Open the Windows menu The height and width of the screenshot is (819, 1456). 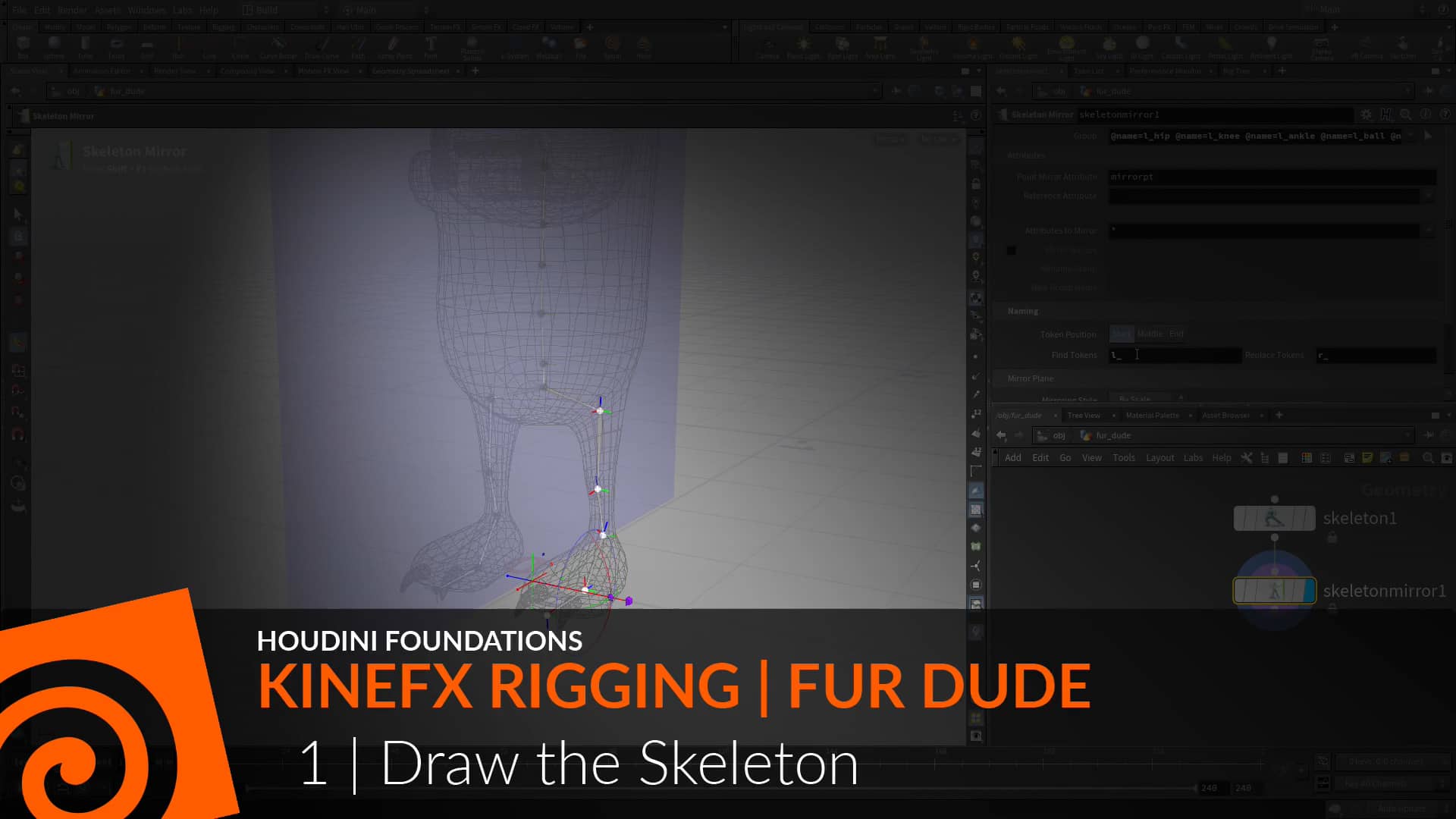(x=146, y=10)
